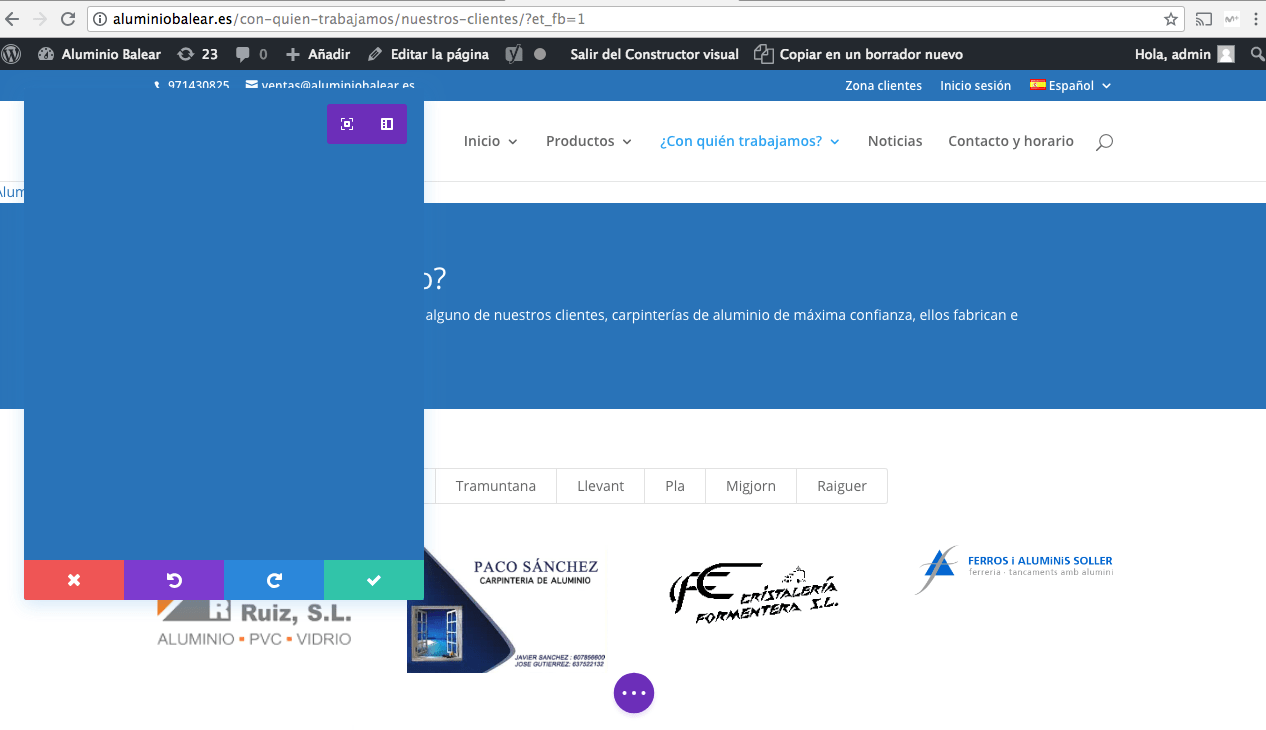
Task: Expand the Productos menu
Action: (x=589, y=141)
